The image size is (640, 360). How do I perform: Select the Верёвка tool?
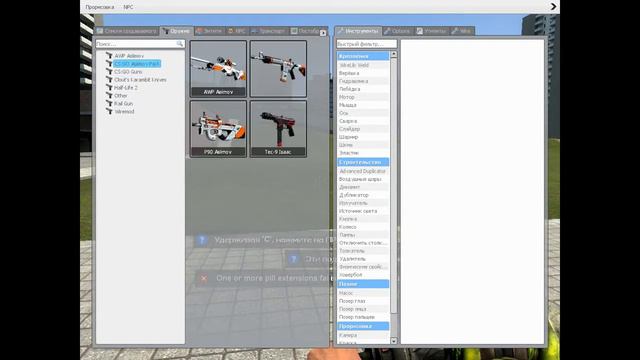(x=363, y=73)
